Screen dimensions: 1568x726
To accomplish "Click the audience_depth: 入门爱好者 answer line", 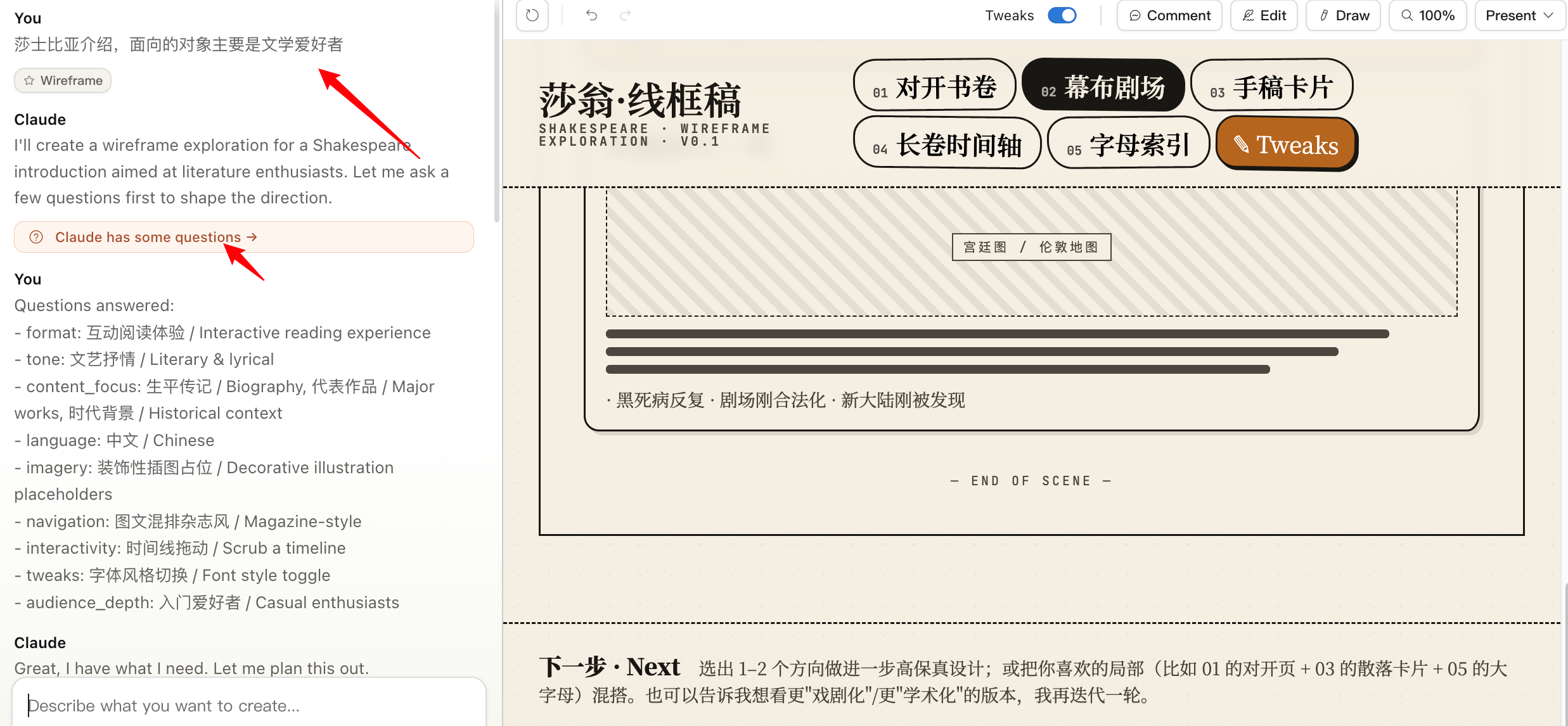I will coord(207,602).
